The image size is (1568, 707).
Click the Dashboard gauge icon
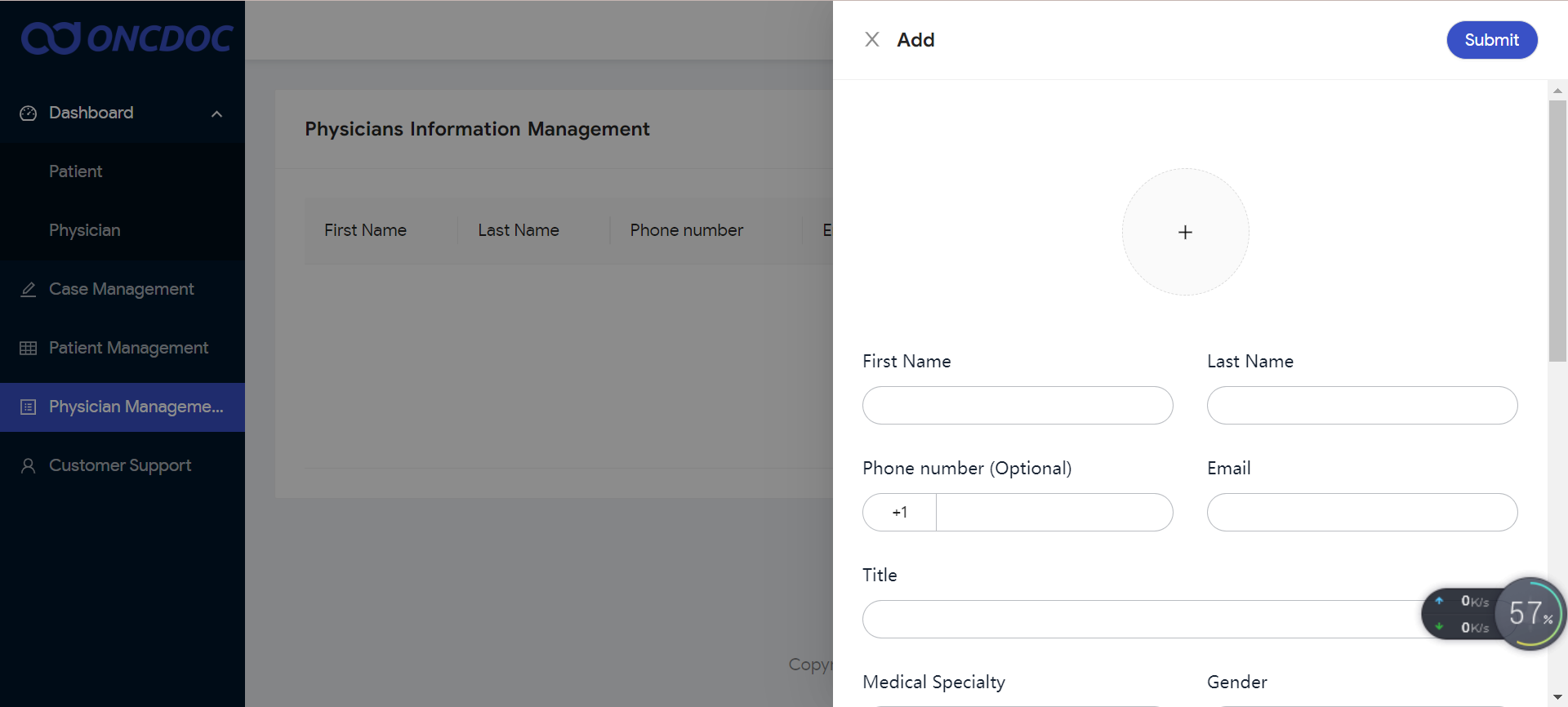(29, 113)
